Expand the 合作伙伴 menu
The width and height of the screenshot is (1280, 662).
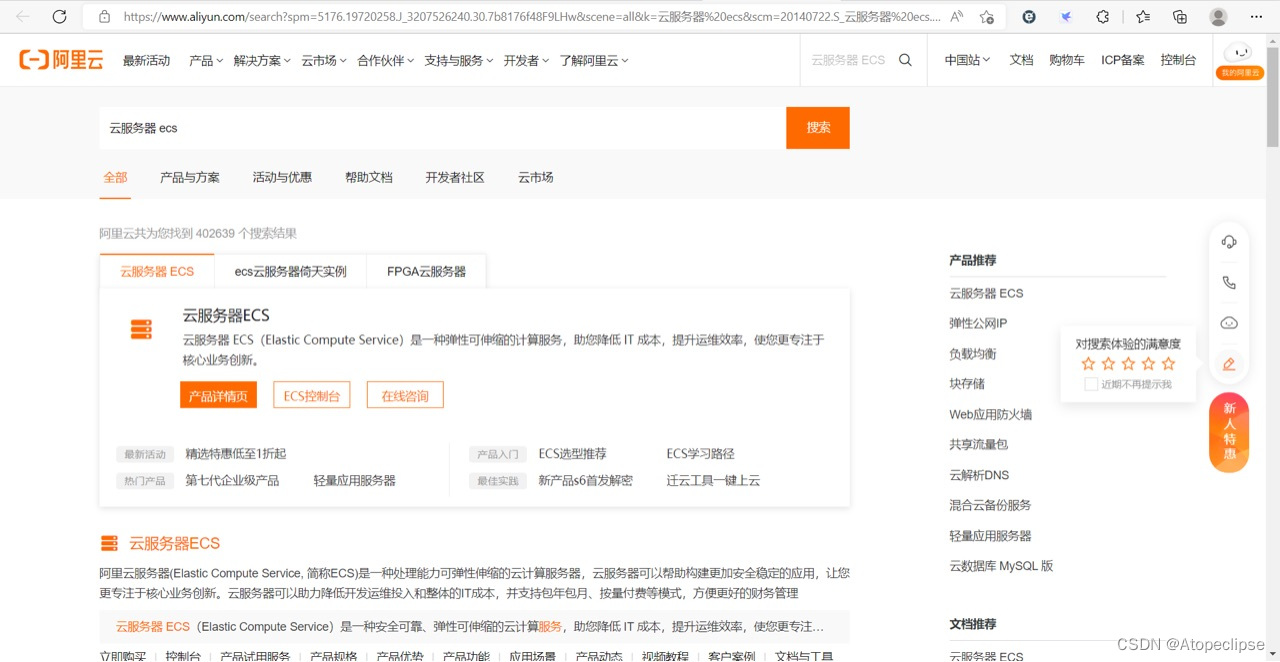pyautogui.click(x=386, y=60)
